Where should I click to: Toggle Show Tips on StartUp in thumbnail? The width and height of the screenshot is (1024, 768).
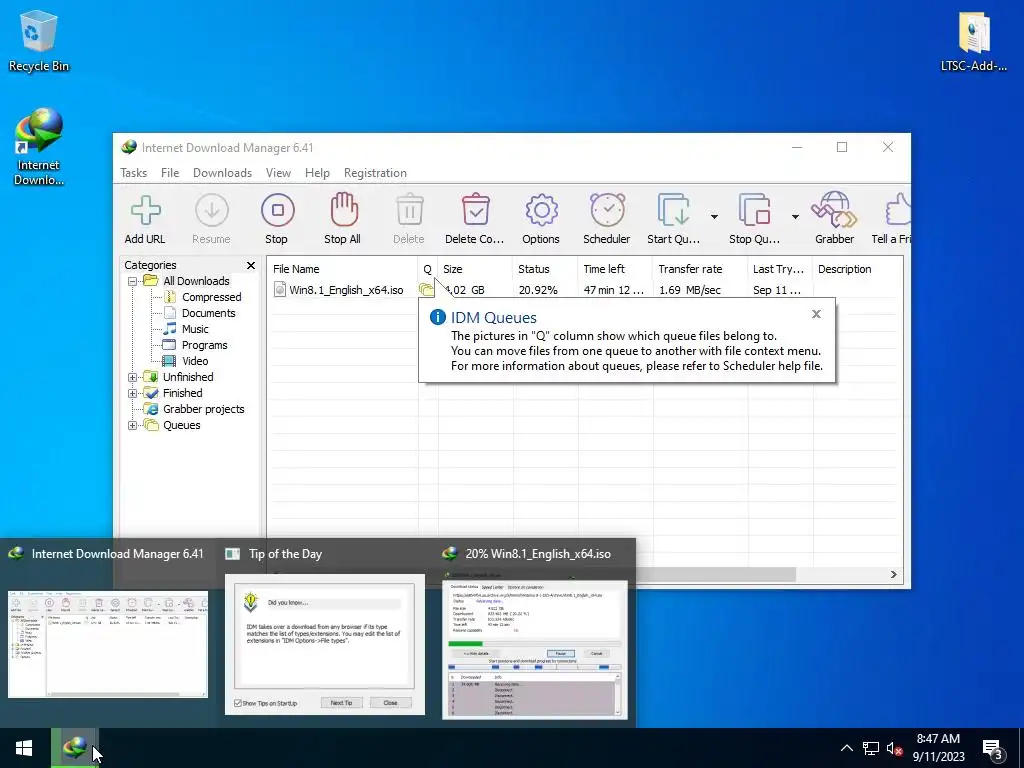[238, 703]
